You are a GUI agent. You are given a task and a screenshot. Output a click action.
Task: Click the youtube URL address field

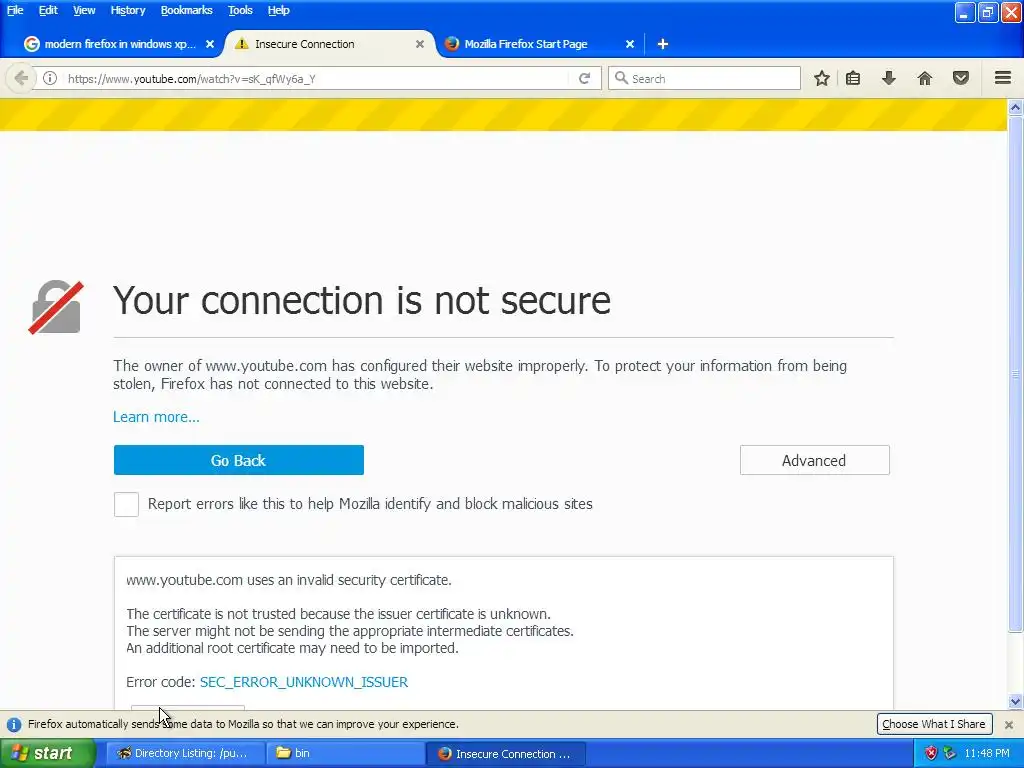click(313, 78)
